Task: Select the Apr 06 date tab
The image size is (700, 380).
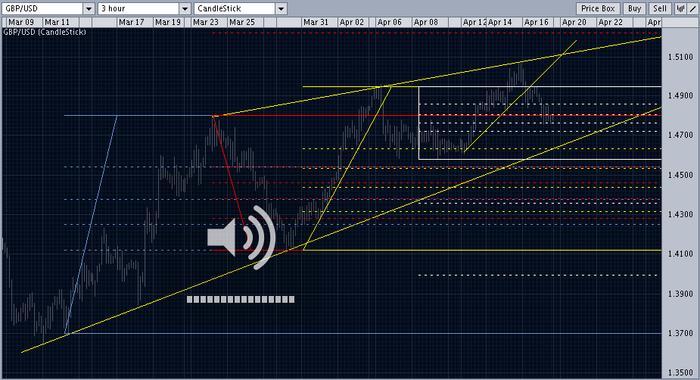Action: (389, 22)
